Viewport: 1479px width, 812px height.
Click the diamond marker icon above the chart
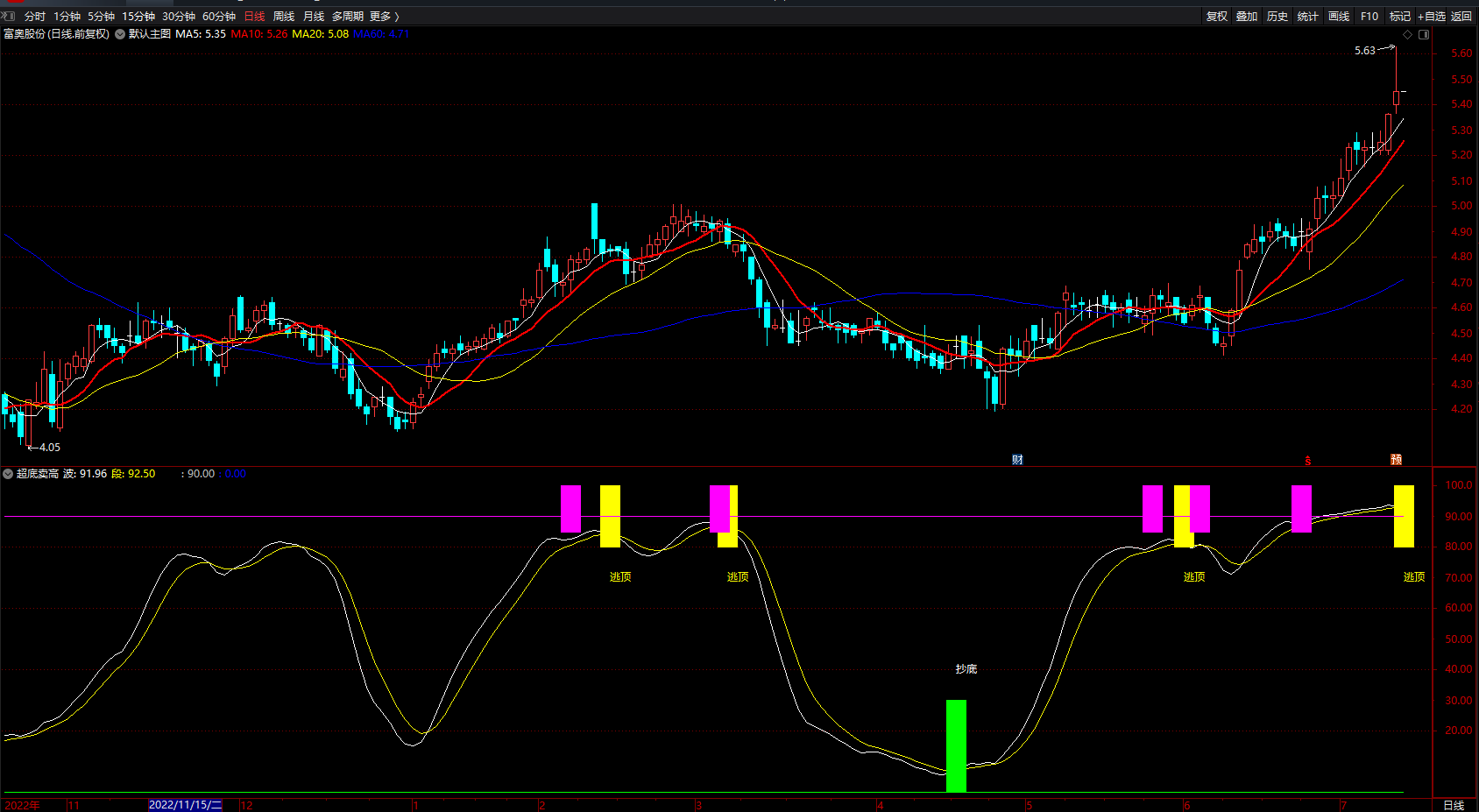tap(1408, 35)
